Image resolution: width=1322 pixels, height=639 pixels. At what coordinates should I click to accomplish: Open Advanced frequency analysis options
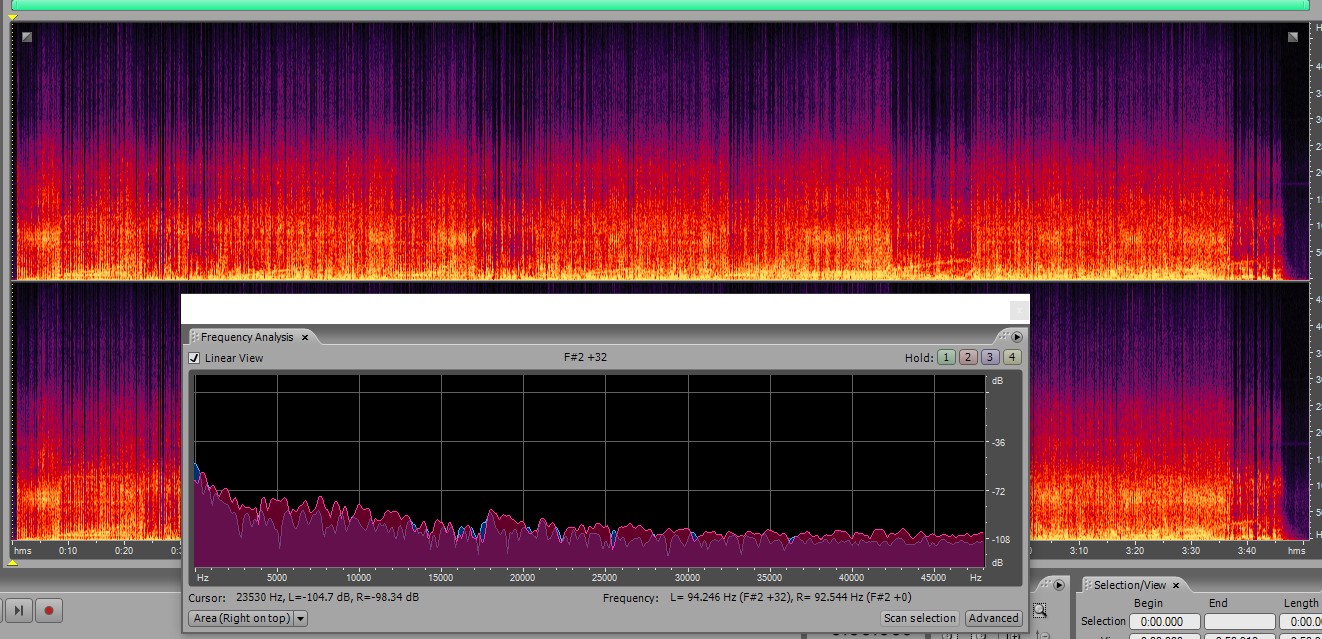pyautogui.click(x=993, y=618)
